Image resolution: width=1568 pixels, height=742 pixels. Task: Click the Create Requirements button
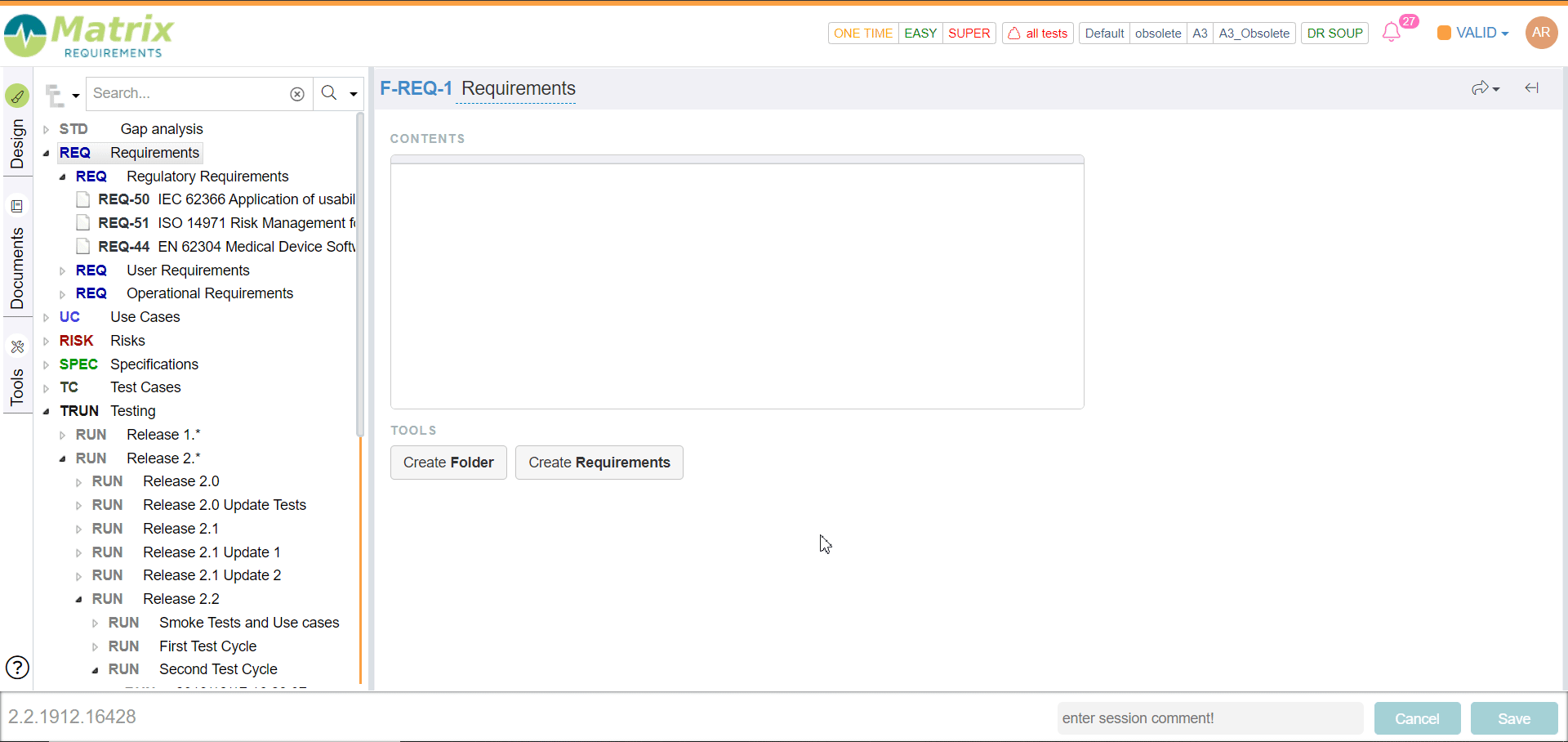(599, 463)
